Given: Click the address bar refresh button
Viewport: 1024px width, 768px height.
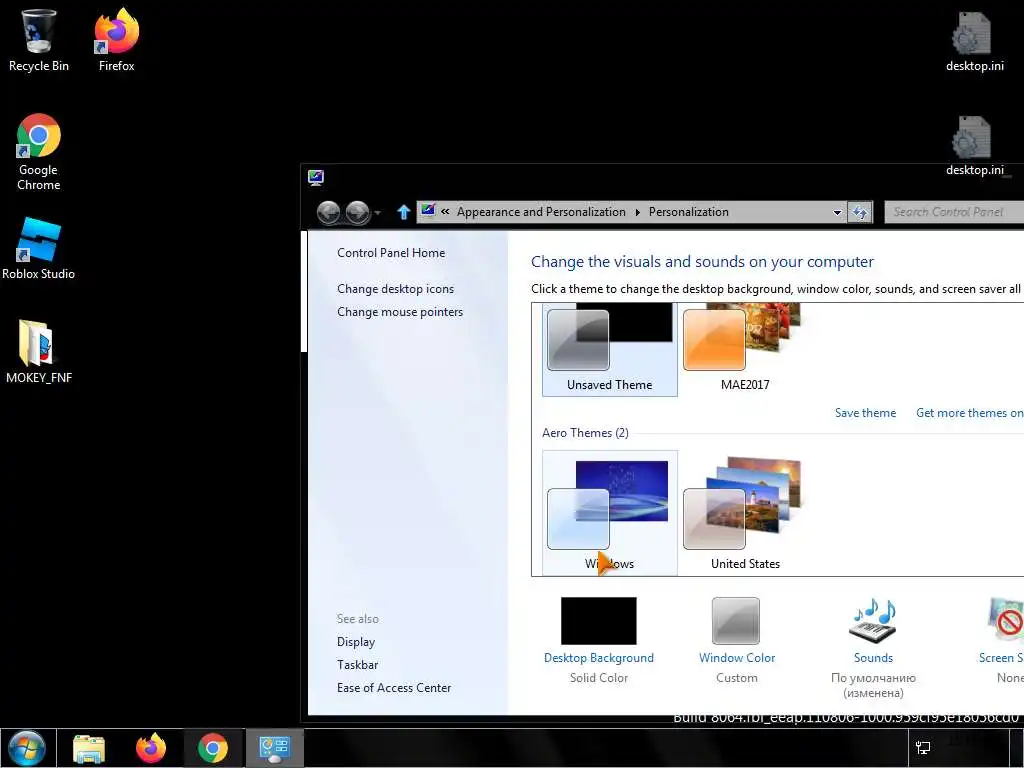Looking at the screenshot, I should click(860, 212).
